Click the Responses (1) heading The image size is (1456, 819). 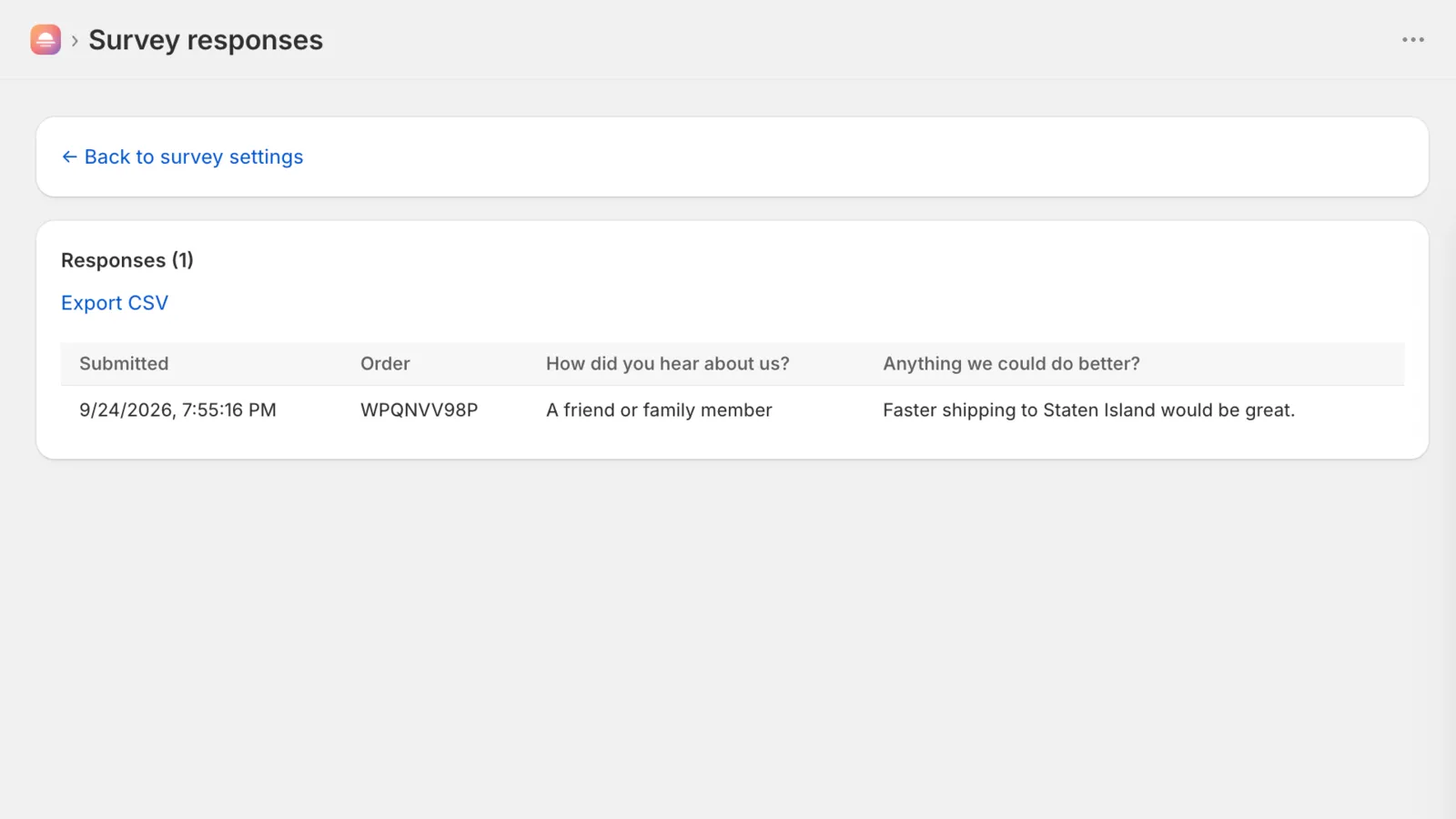(x=127, y=260)
